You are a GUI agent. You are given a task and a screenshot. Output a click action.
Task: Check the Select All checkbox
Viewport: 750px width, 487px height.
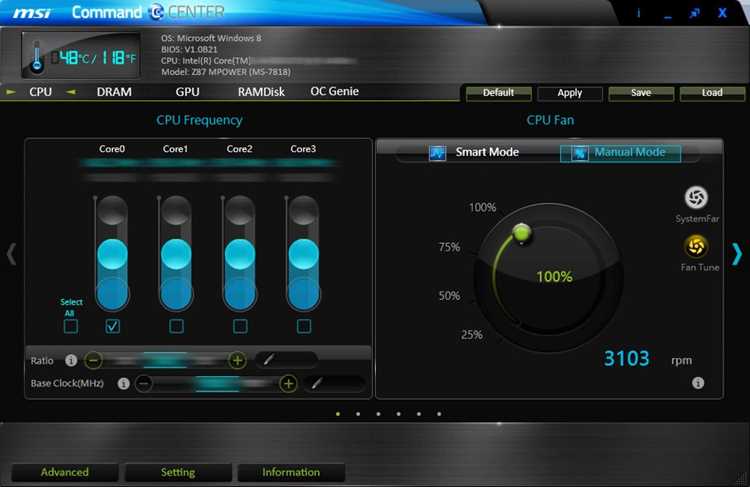(71, 326)
